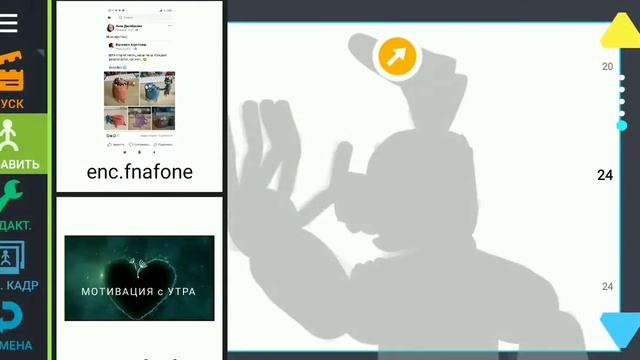Image resolution: width=640 pixels, height=360 pixels.
Task: Tap the cyan timeline position dot
Action: click(x=622, y=126)
